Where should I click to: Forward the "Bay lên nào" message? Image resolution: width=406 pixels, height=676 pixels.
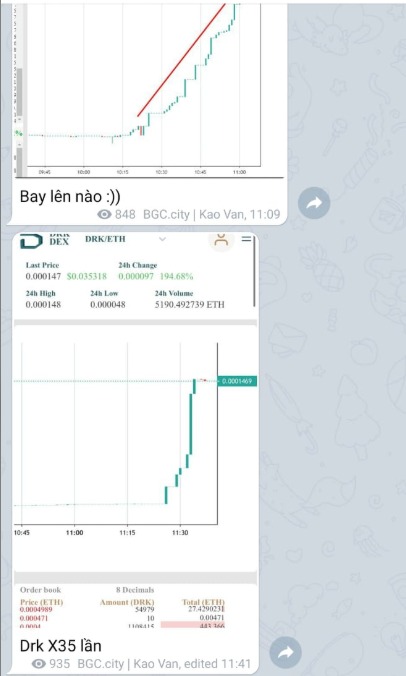[x=314, y=203]
